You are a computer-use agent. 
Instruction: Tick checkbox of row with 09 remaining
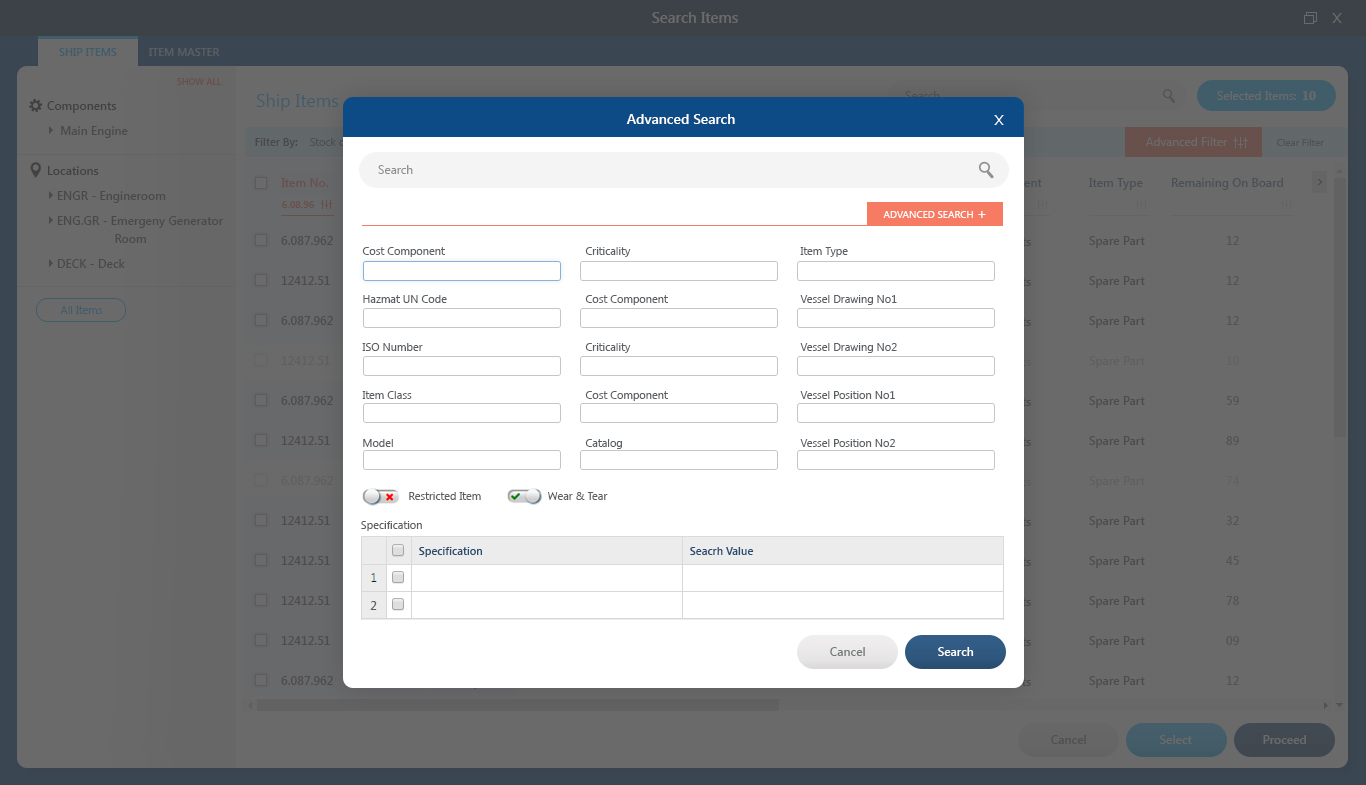(x=261, y=640)
